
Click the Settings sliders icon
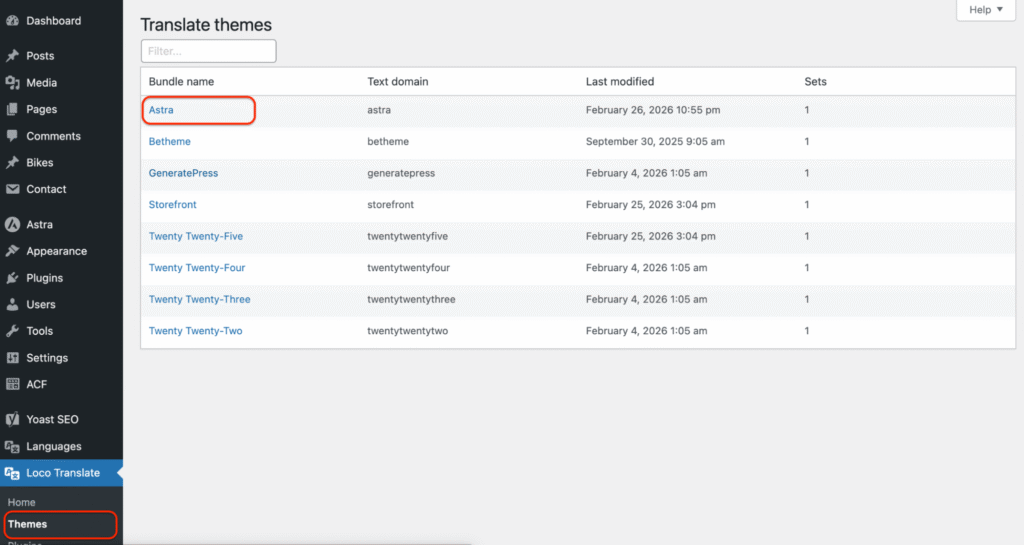(x=13, y=358)
